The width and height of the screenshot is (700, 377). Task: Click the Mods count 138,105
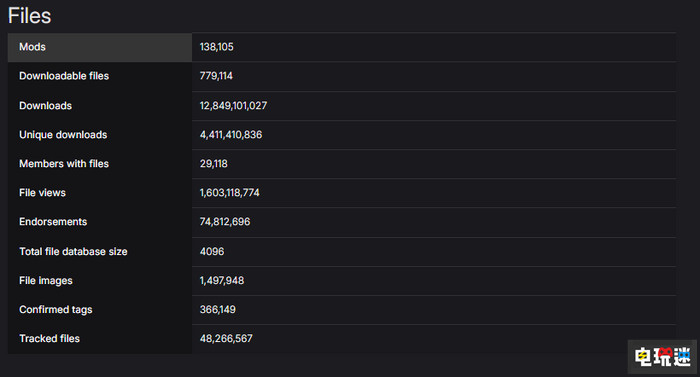pos(217,47)
